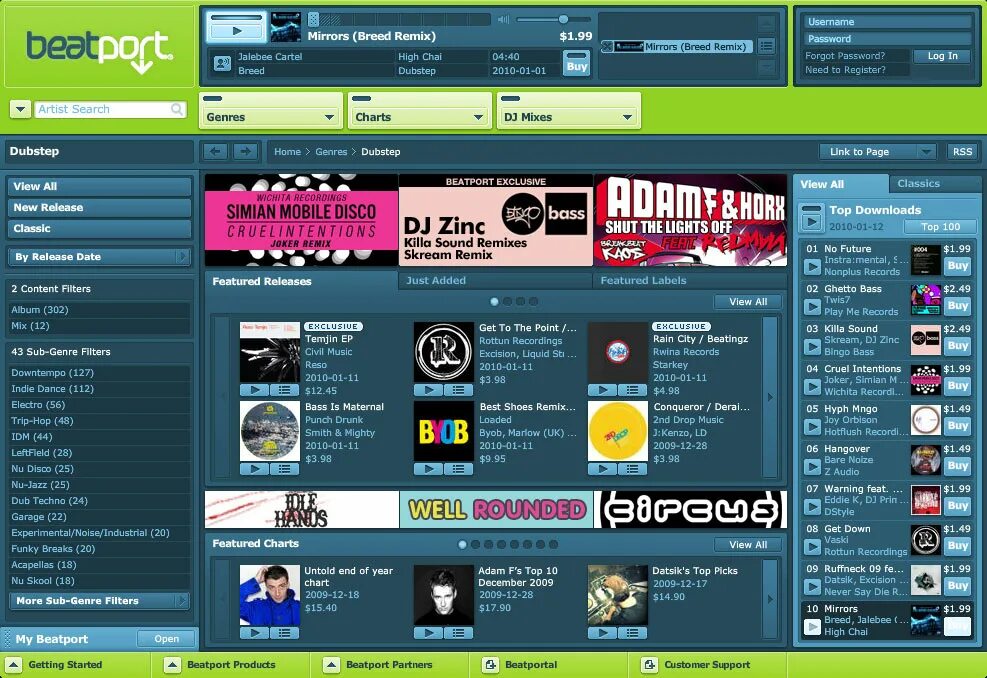Click View All for Featured Charts
Viewport: 987px width, 678px height.
coord(748,545)
